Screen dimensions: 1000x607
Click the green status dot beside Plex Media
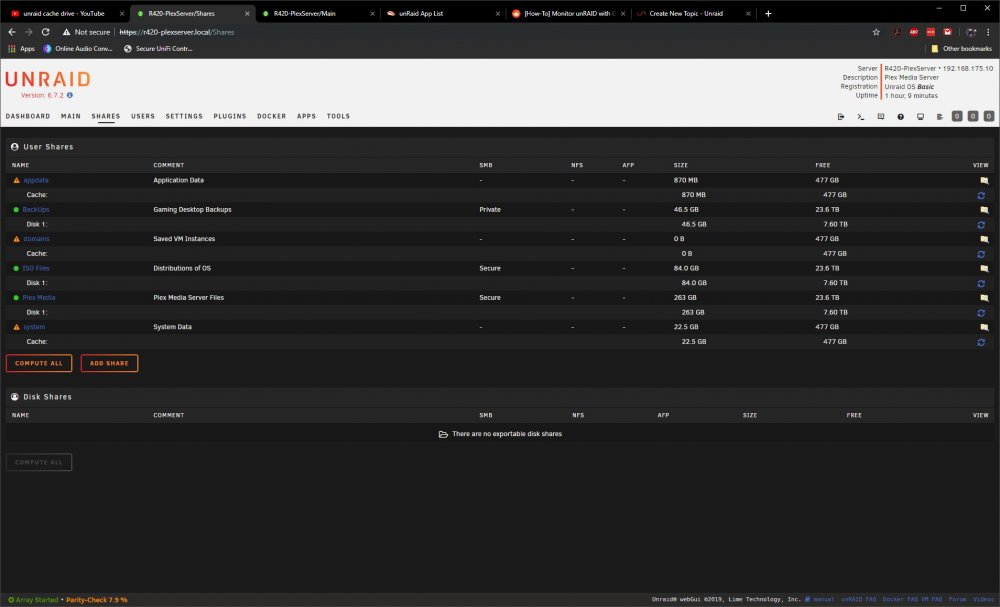(x=16, y=298)
